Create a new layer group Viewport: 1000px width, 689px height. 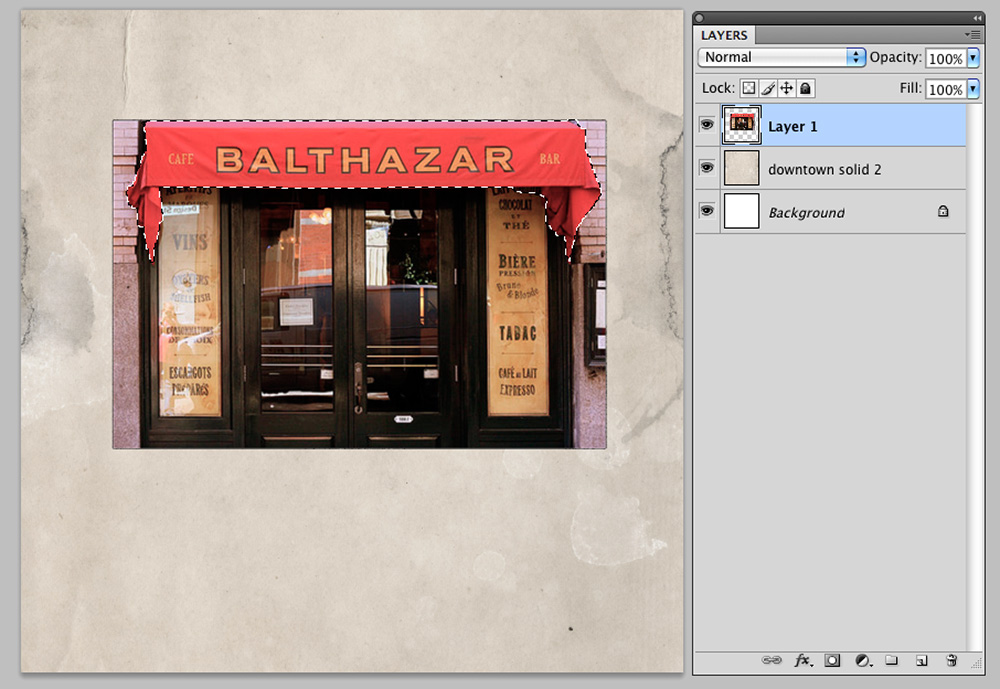(892, 660)
